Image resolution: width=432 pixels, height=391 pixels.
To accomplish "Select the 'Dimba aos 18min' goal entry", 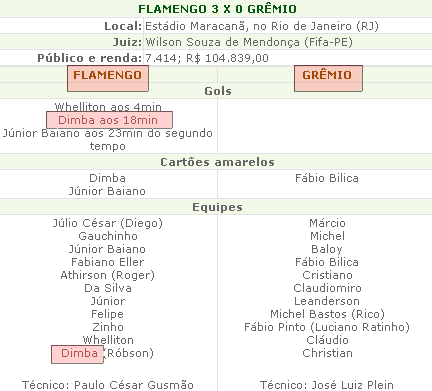I will coord(109,120).
